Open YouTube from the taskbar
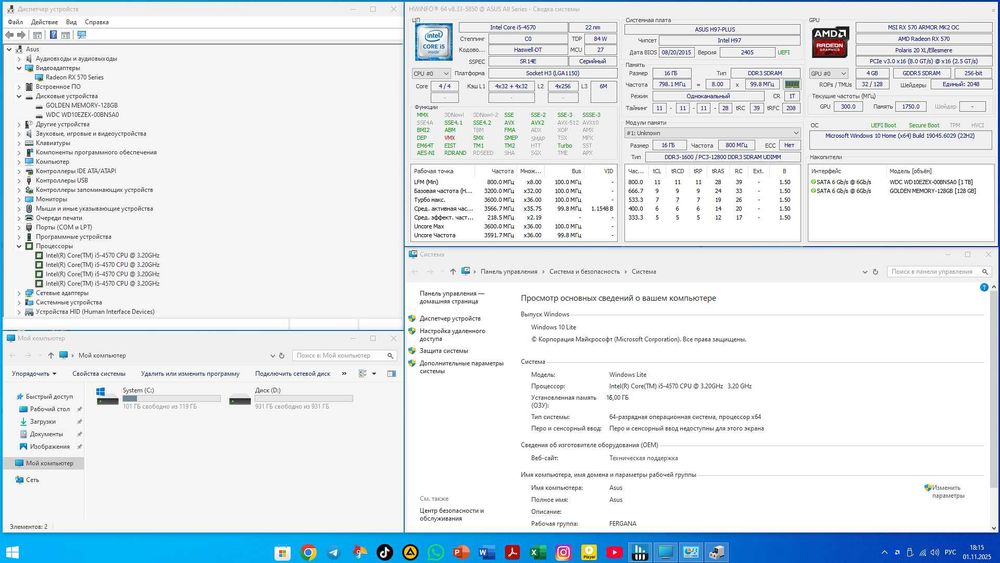 (614, 552)
